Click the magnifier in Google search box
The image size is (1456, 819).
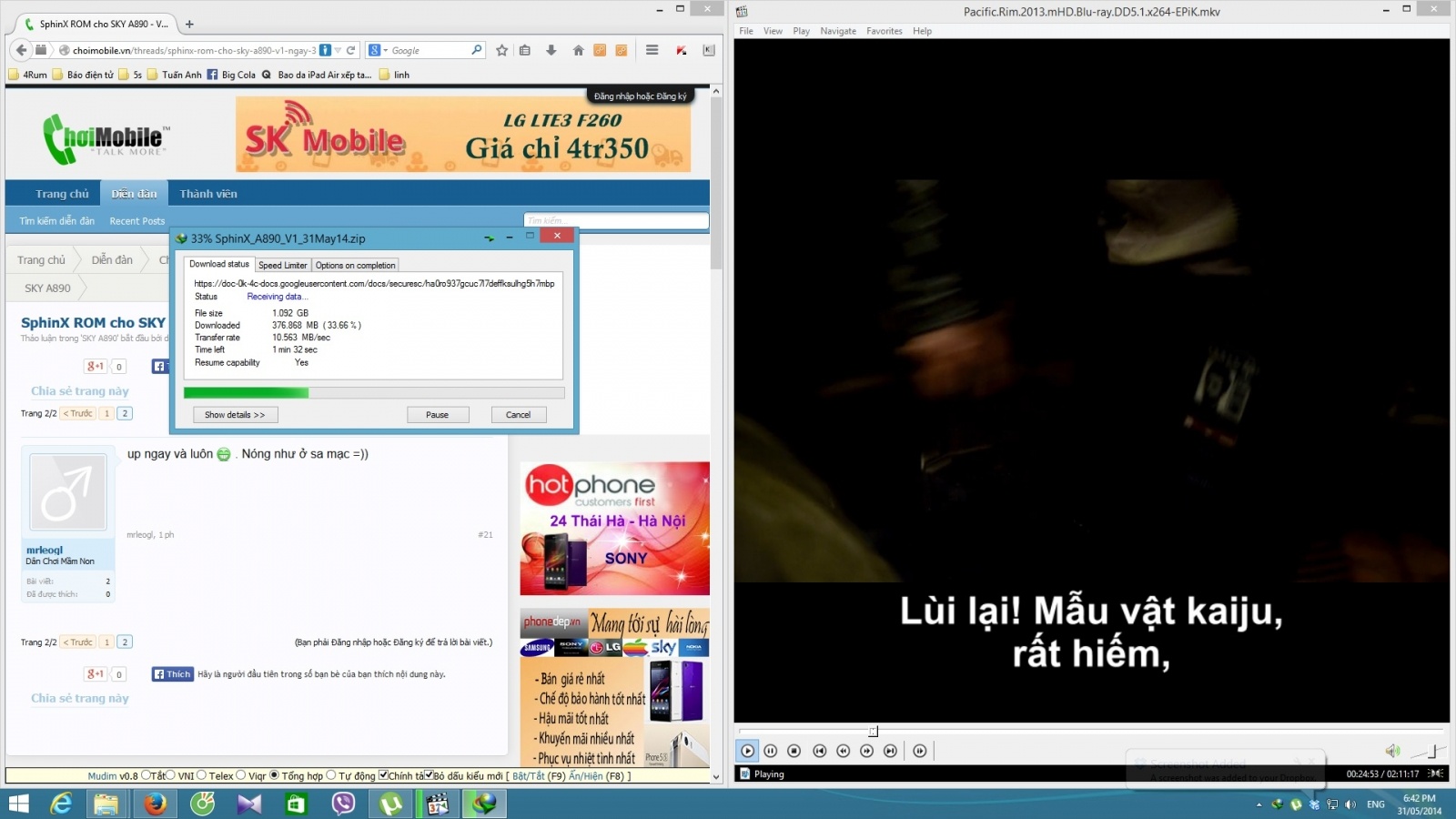point(476,50)
